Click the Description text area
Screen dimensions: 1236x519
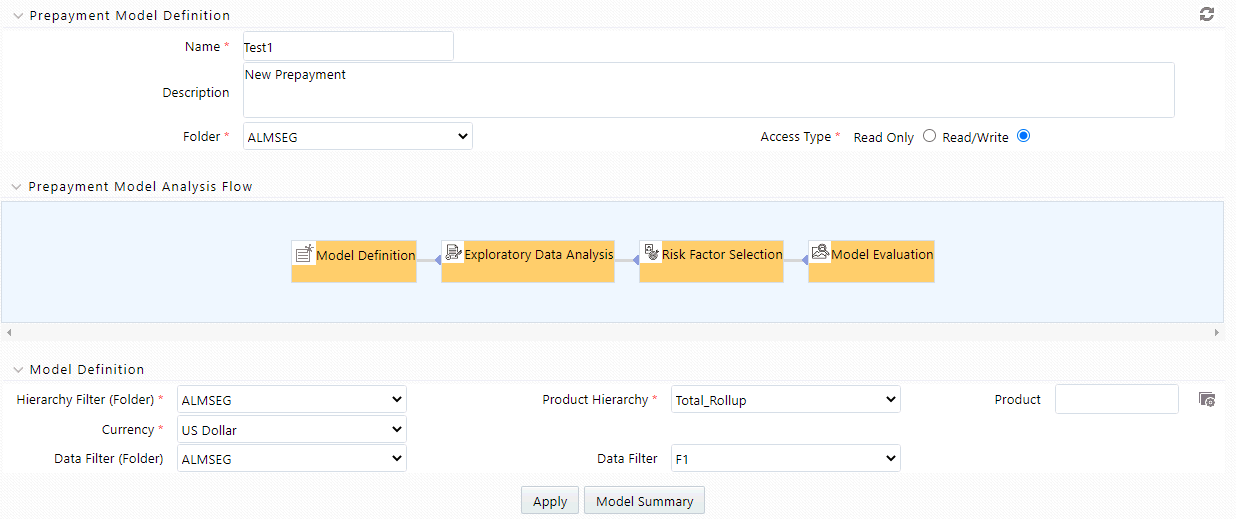[707, 90]
